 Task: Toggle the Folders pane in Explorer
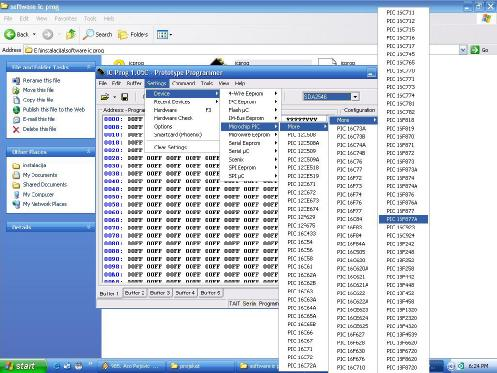coord(133,34)
